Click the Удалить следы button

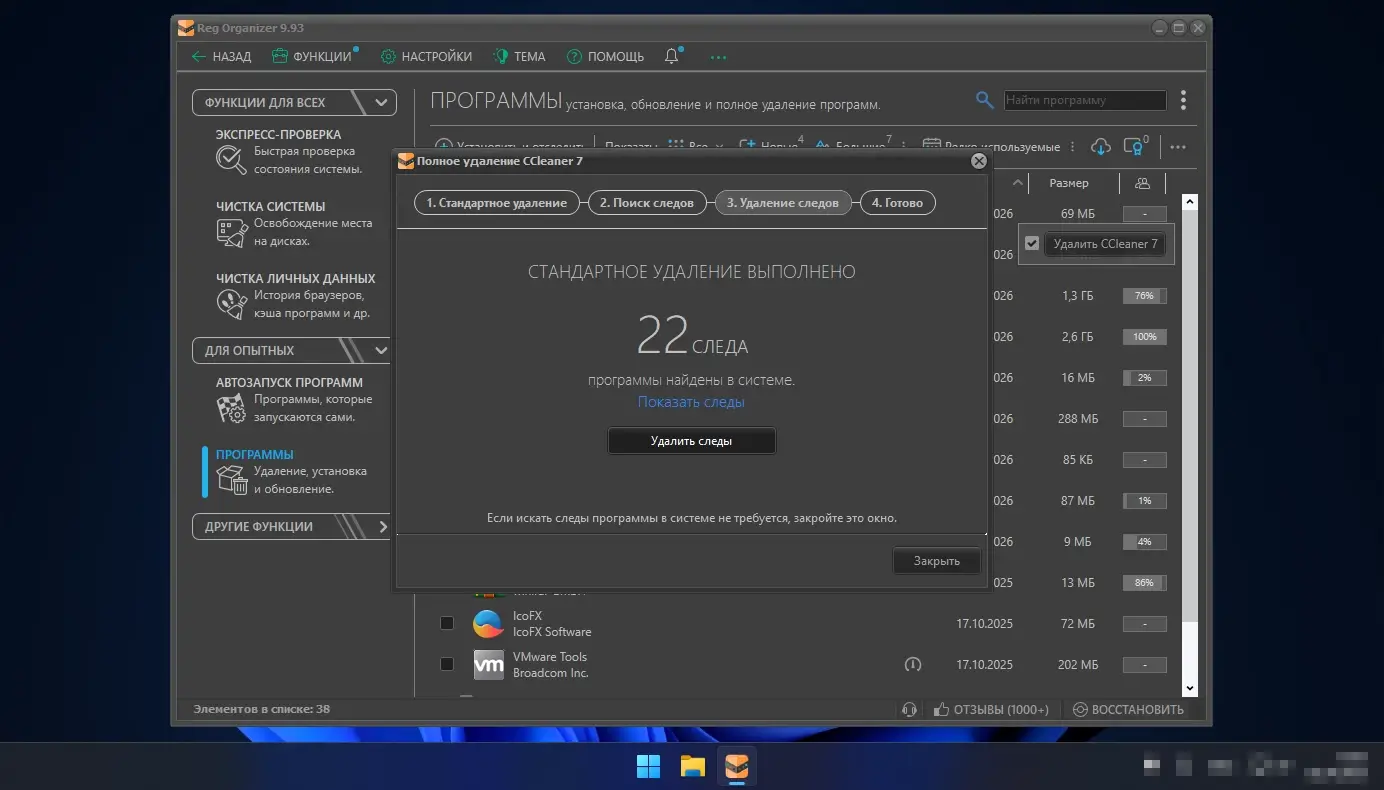pyautogui.click(x=691, y=441)
